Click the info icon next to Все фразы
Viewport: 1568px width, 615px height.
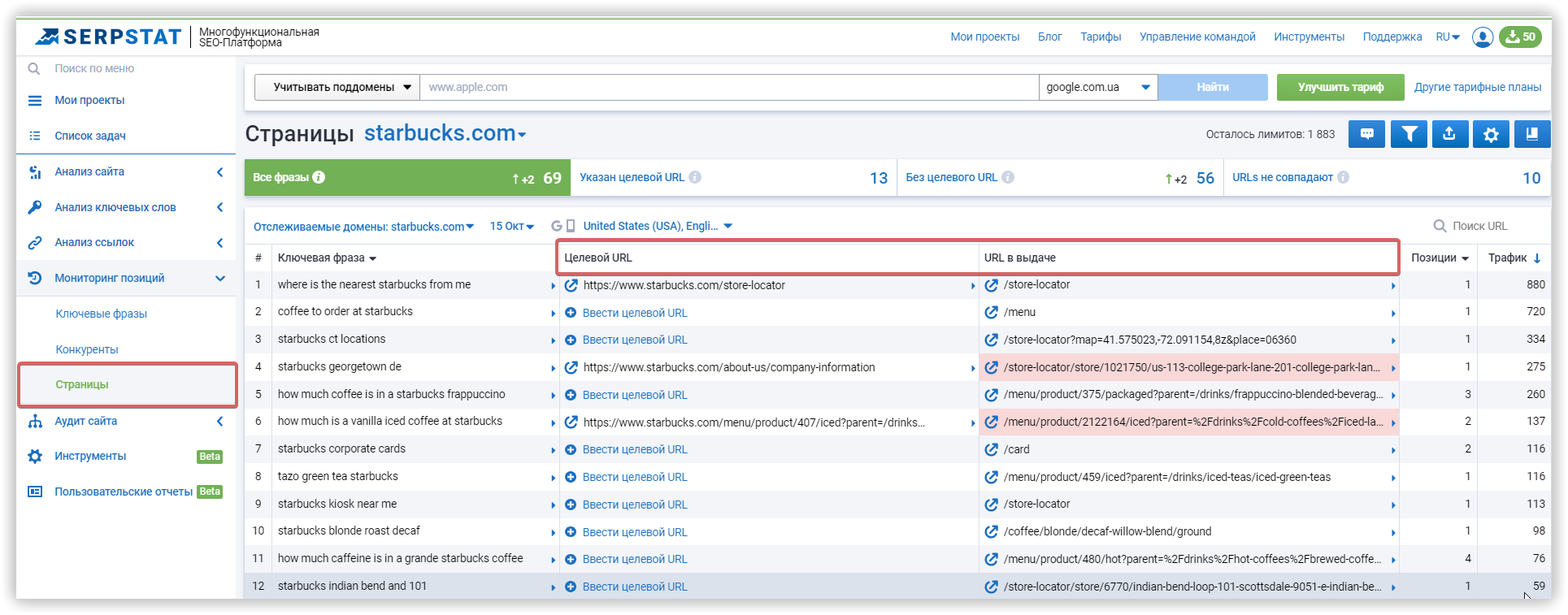319,177
